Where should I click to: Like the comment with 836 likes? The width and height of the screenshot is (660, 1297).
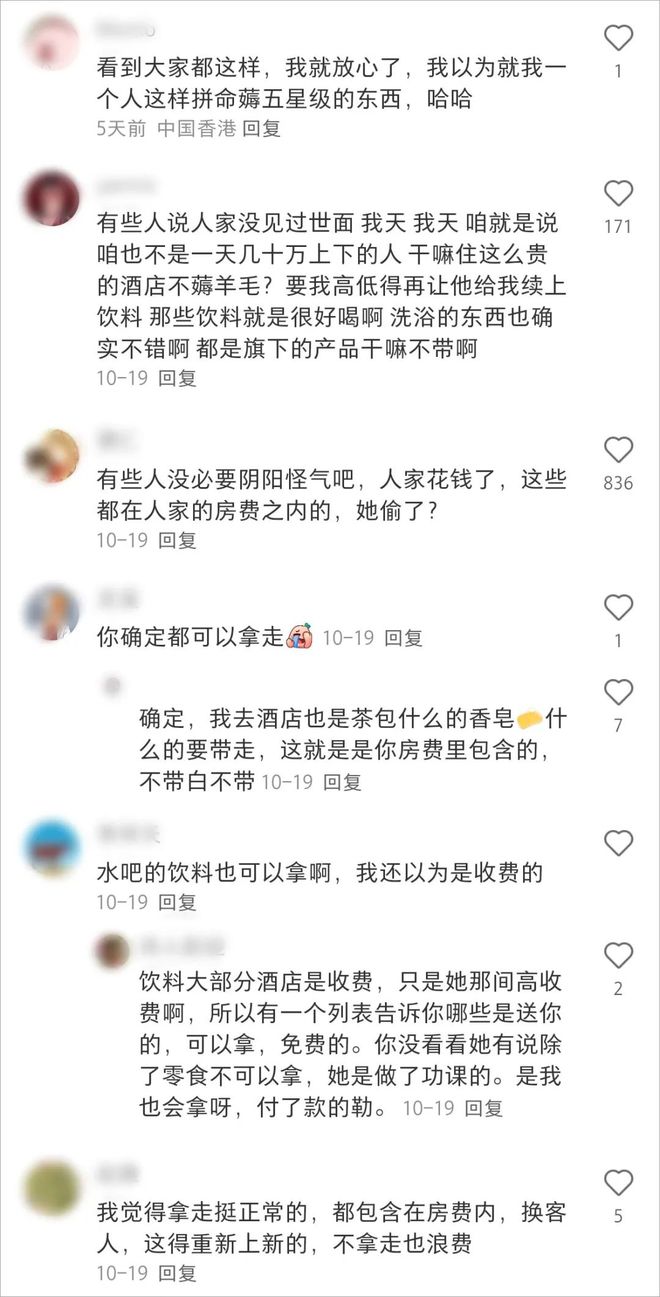tap(619, 450)
